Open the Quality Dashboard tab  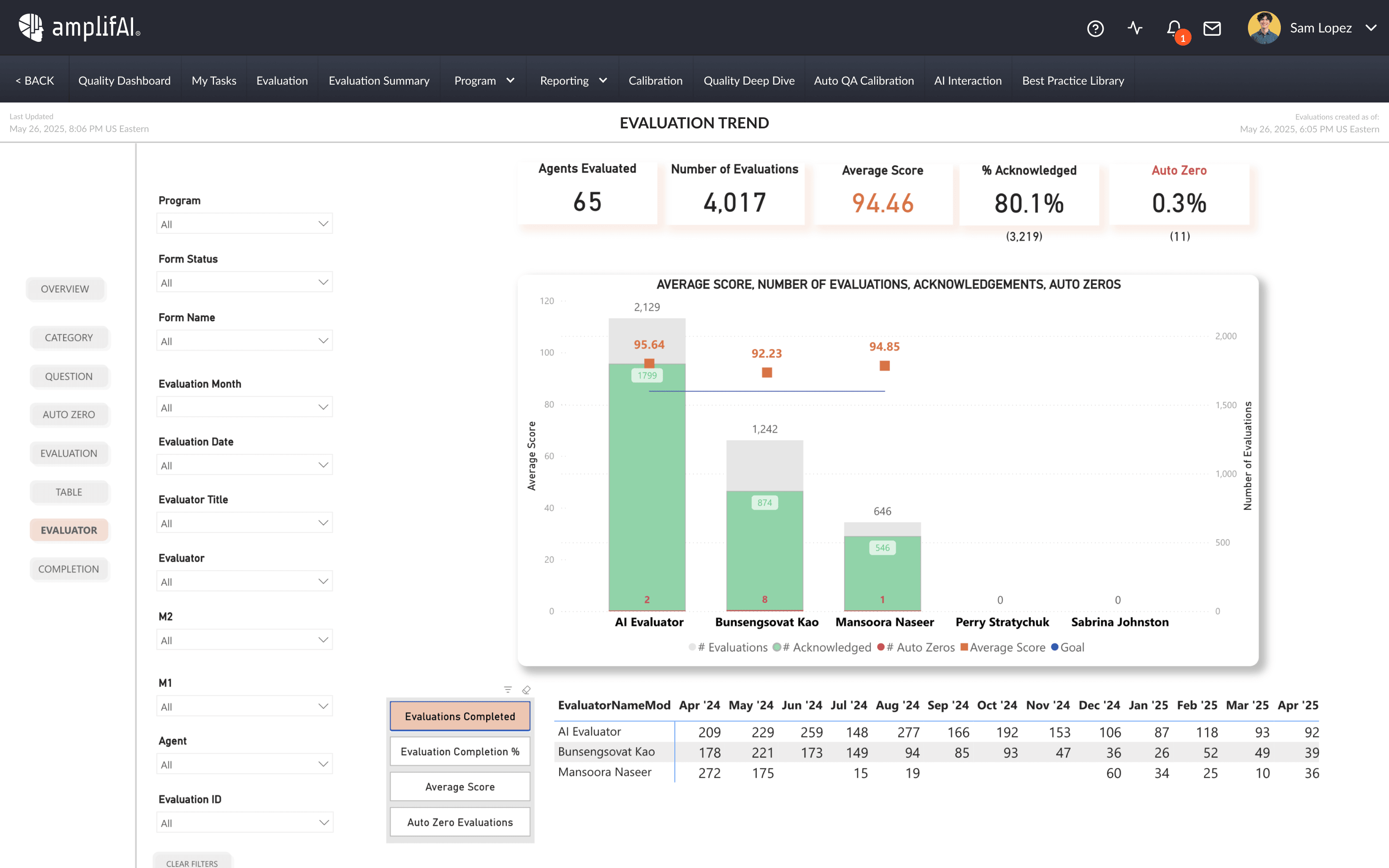pyautogui.click(x=125, y=80)
